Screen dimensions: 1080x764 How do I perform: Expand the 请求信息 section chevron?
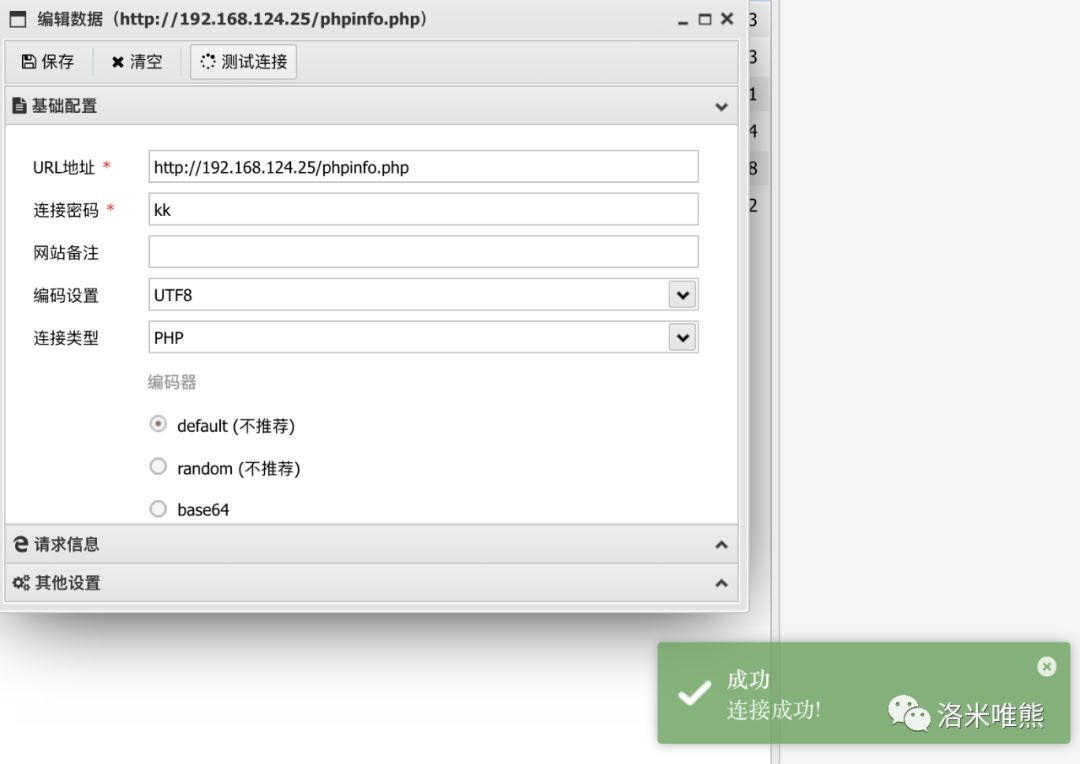pos(721,545)
